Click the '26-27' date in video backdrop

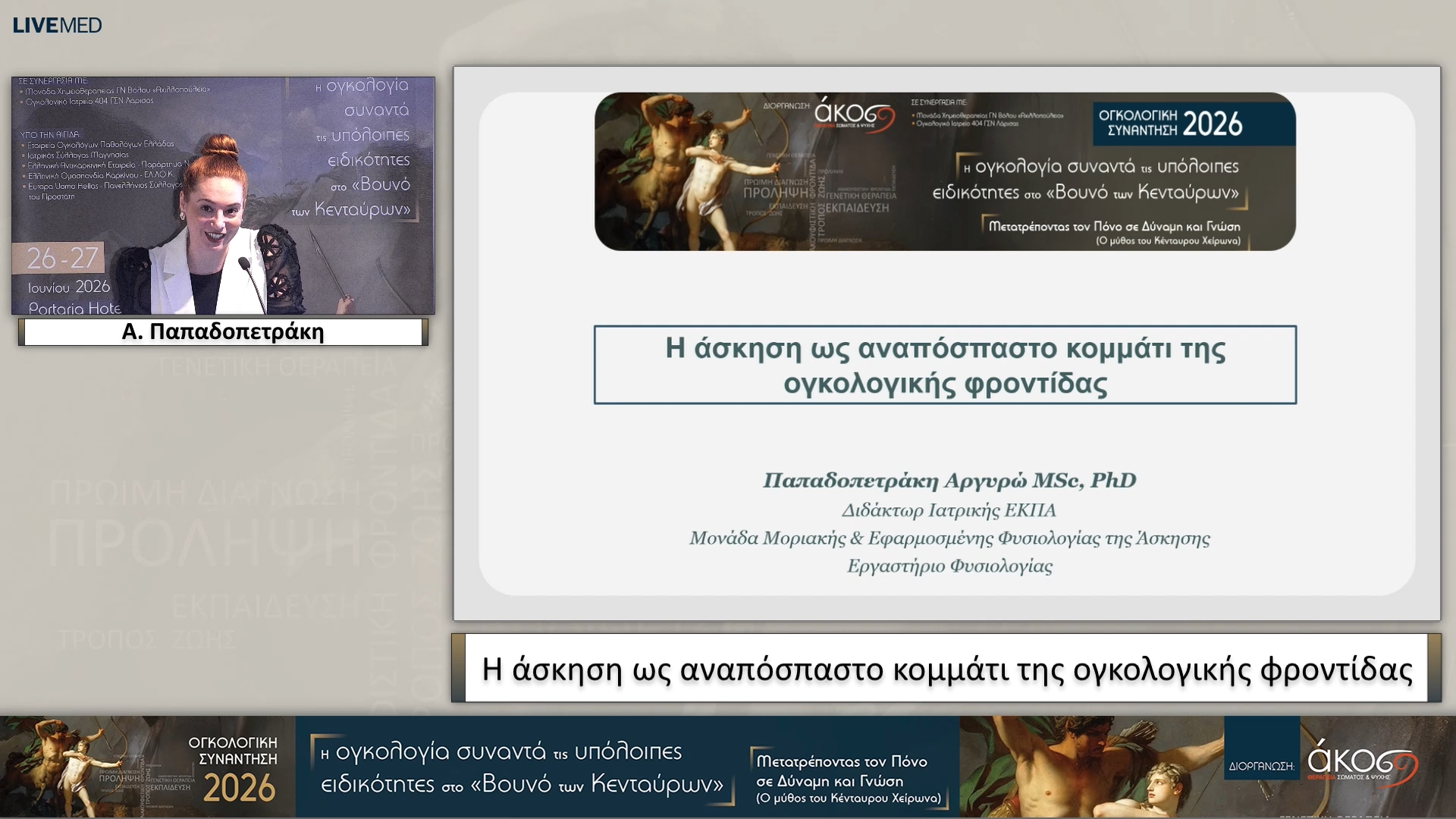click(62, 259)
